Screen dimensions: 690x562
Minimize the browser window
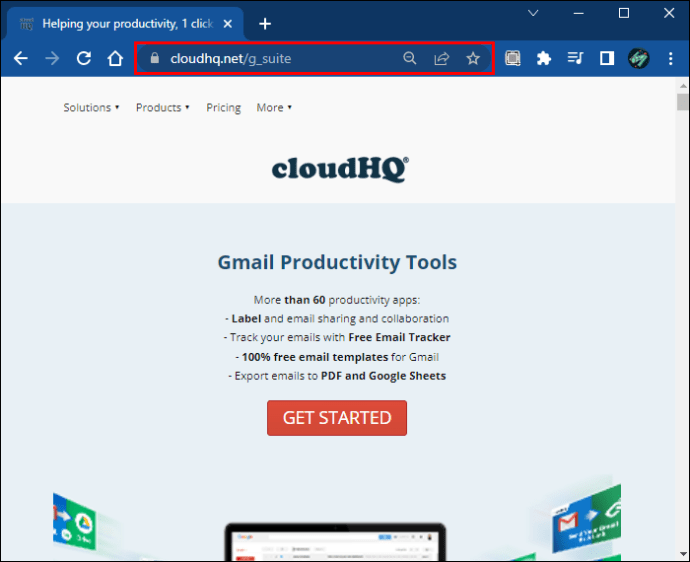tap(579, 13)
